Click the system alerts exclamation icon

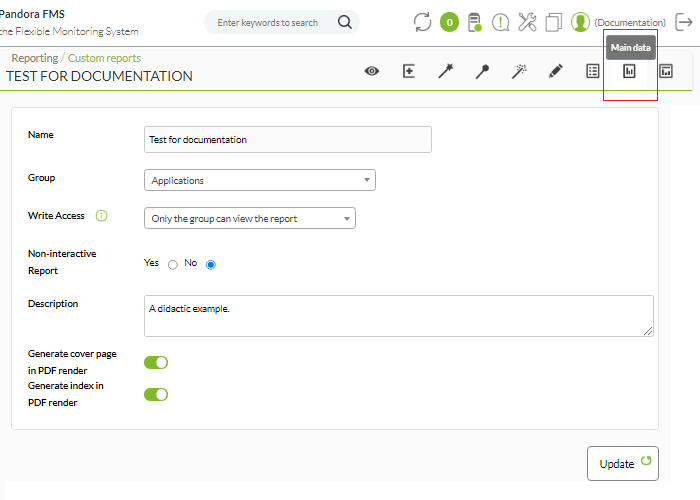coord(500,22)
